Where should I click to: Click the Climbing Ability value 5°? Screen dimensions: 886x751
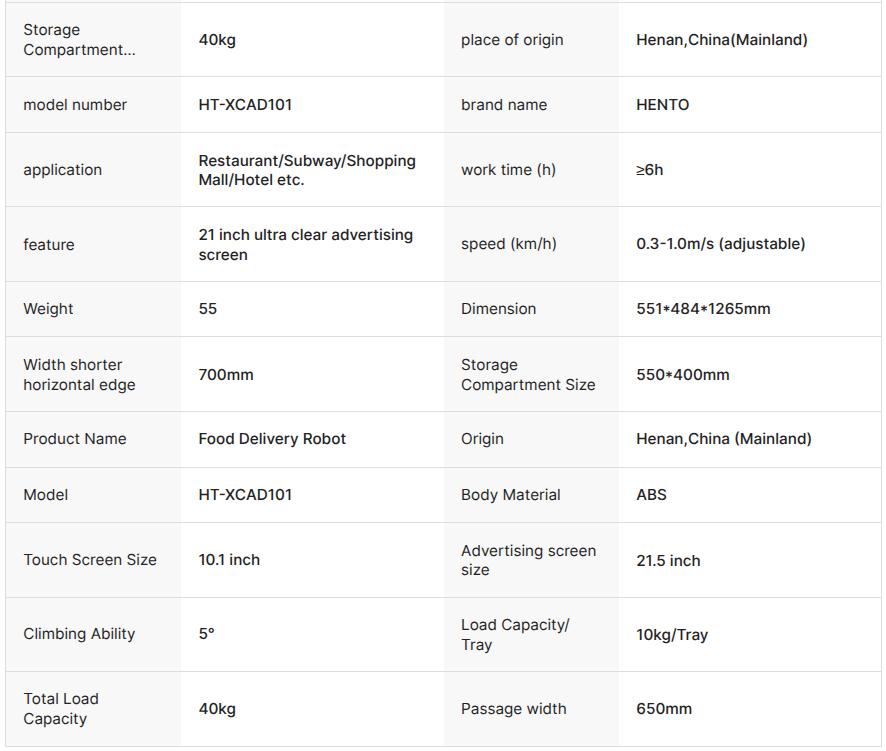click(x=206, y=633)
